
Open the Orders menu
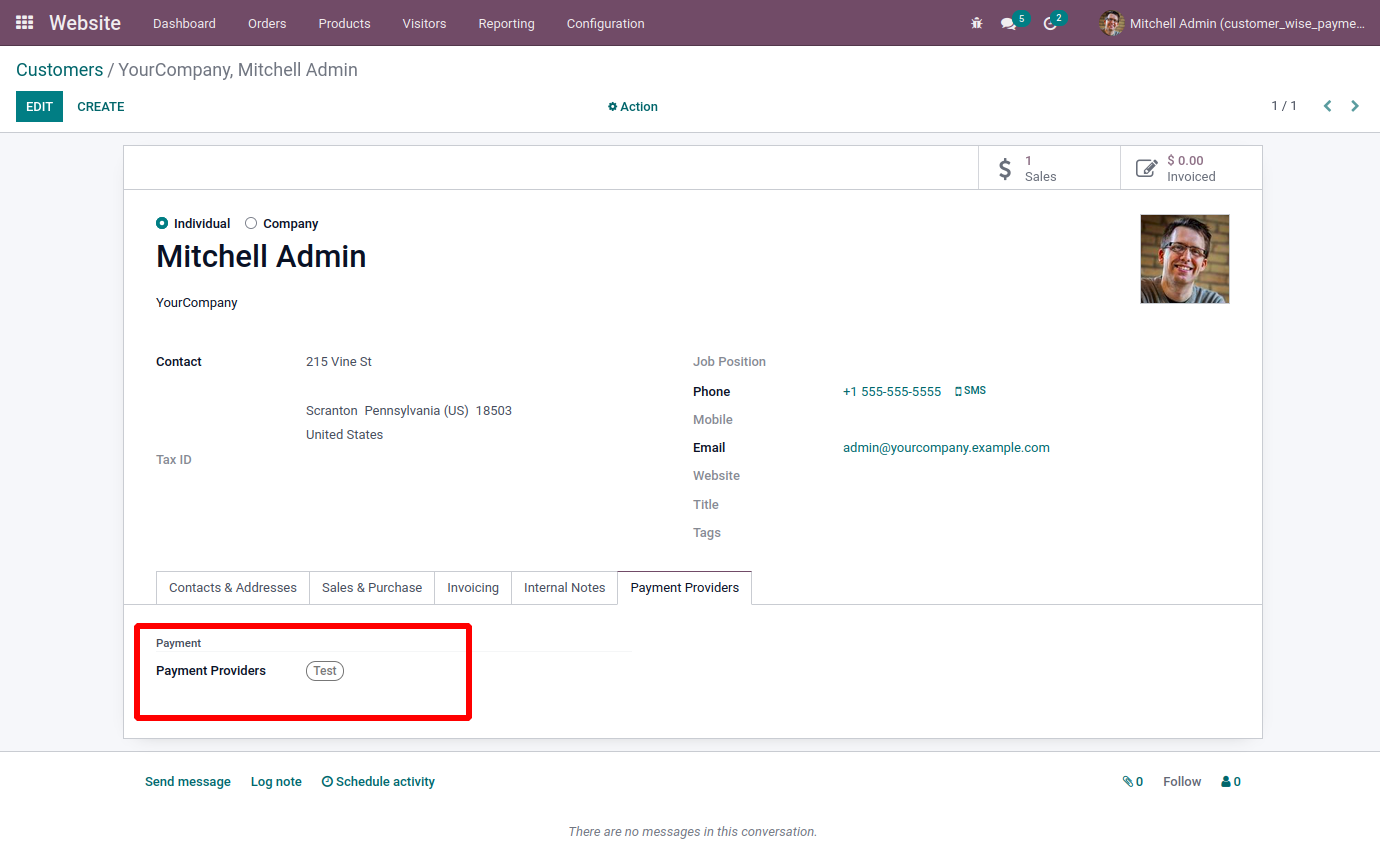click(x=267, y=23)
